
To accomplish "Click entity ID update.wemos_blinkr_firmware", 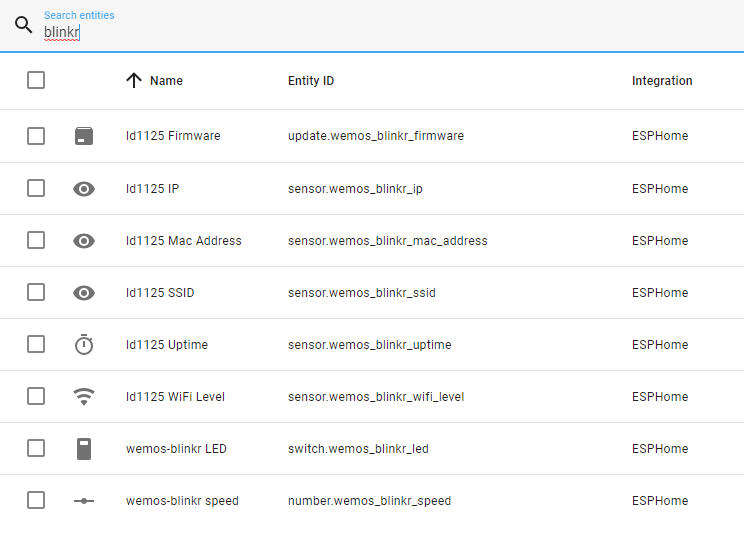I will [x=376, y=136].
